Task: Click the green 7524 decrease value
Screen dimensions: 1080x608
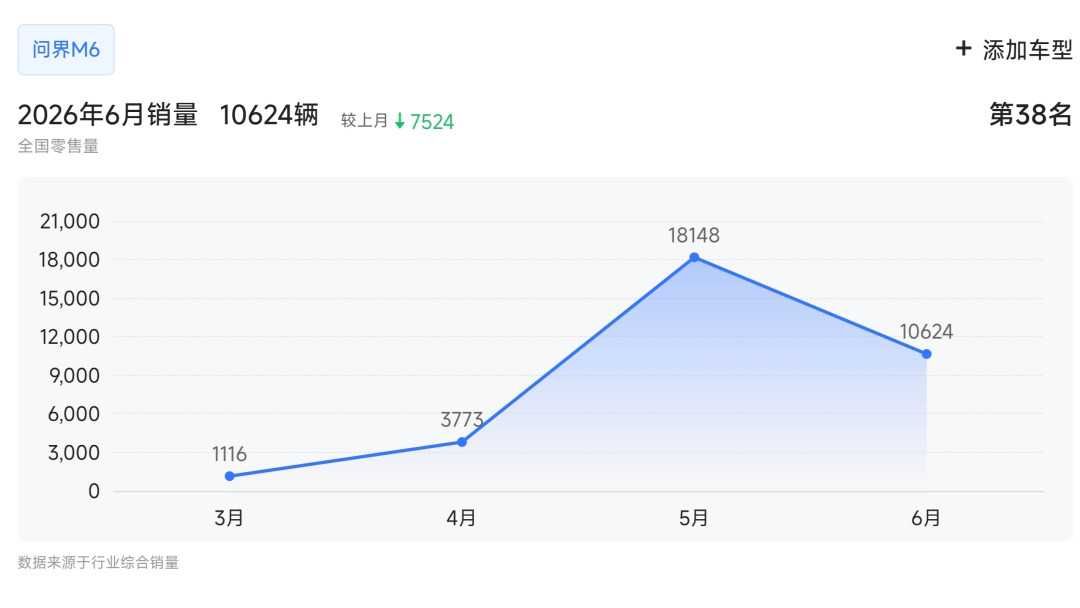Action: coord(432,122)
